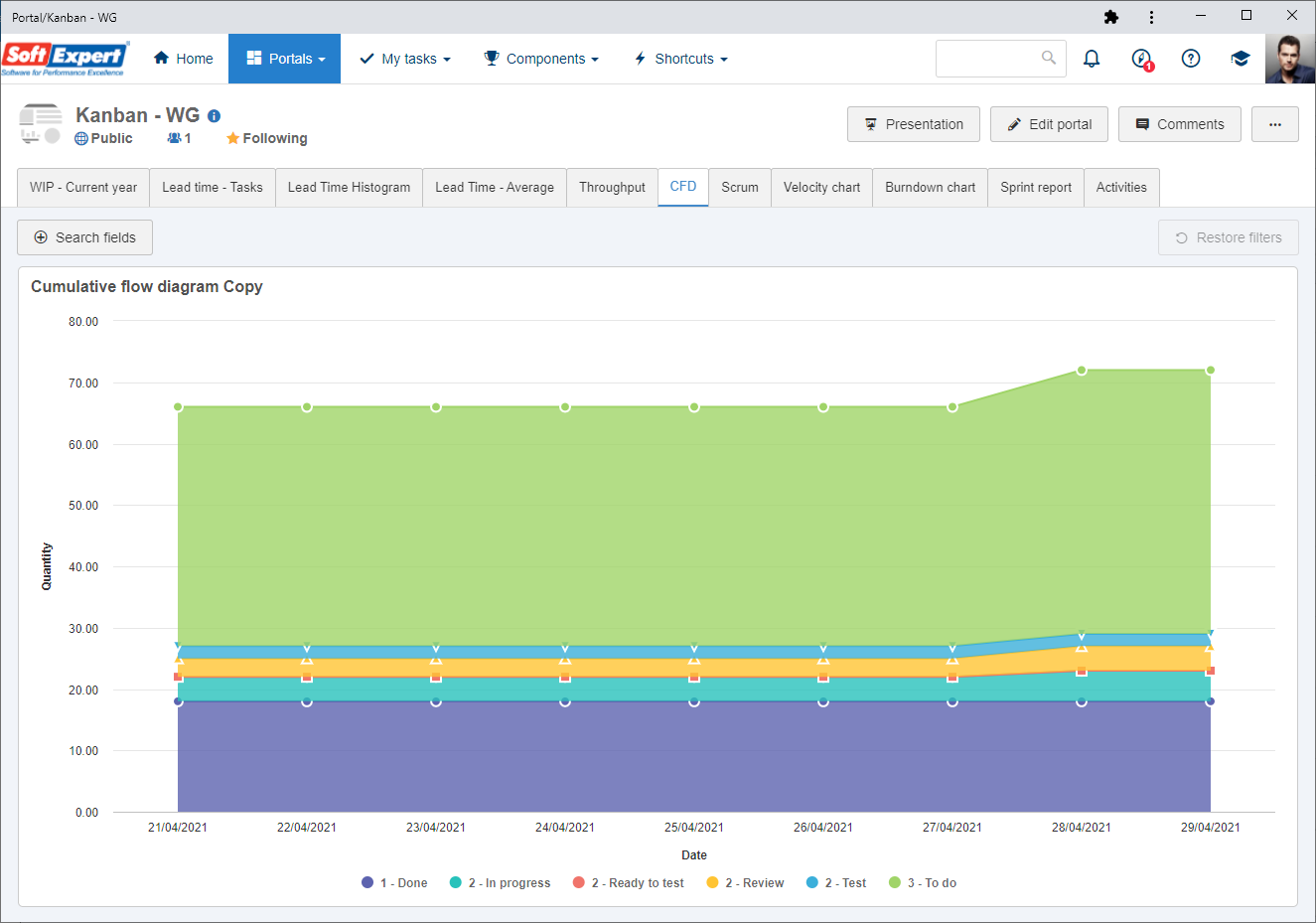
Task: Click the Restore filters button
Action: tap(1229, 237)
